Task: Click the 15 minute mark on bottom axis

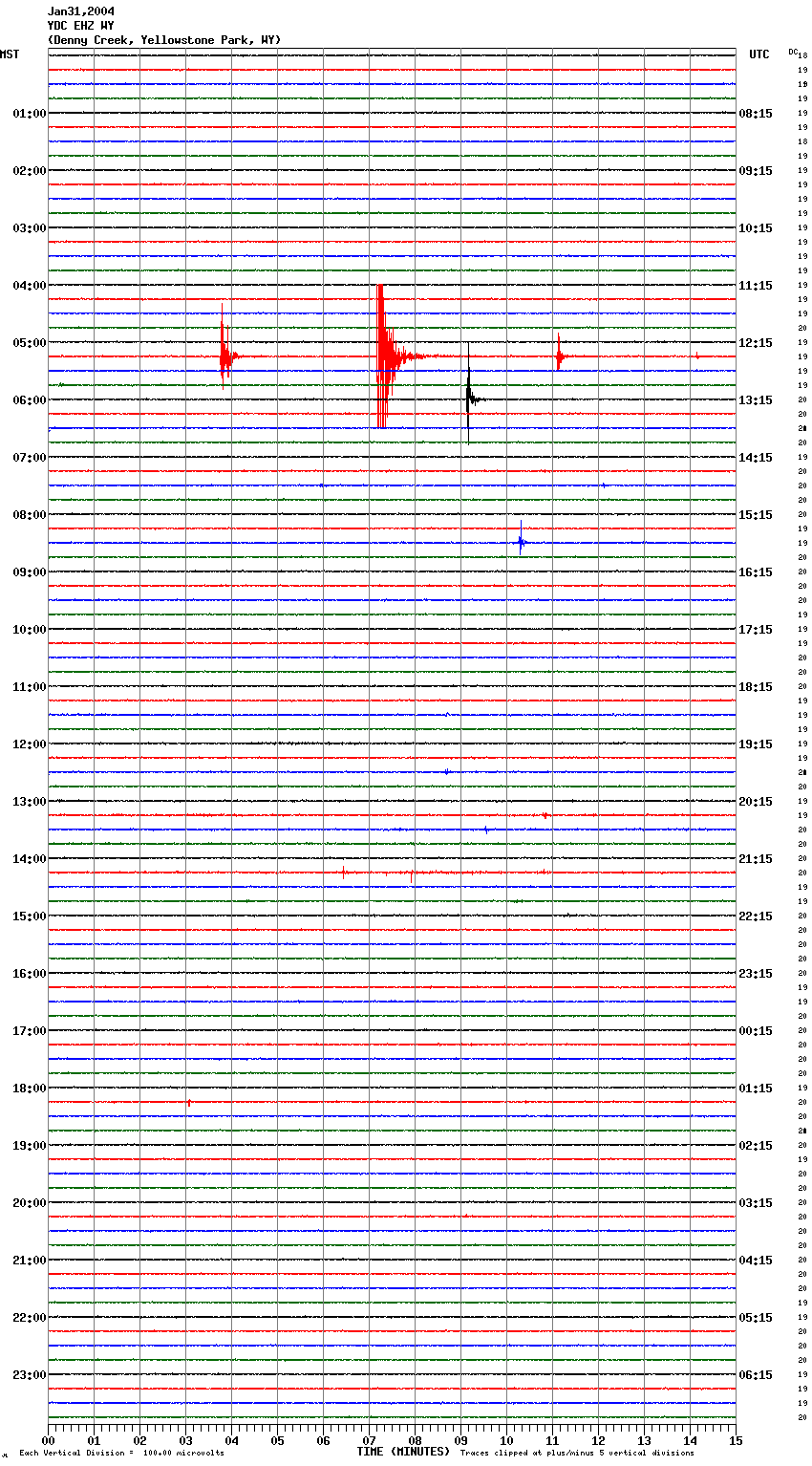Action: pos(736,1441)
